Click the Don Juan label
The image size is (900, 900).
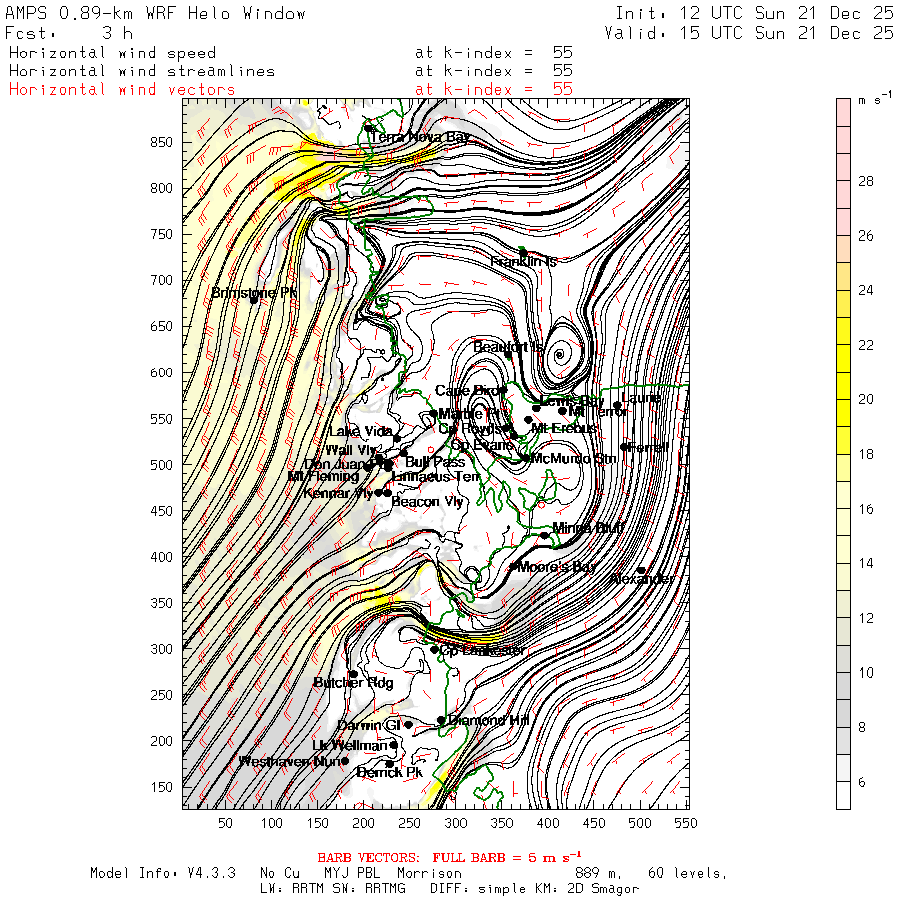[335, 464]
